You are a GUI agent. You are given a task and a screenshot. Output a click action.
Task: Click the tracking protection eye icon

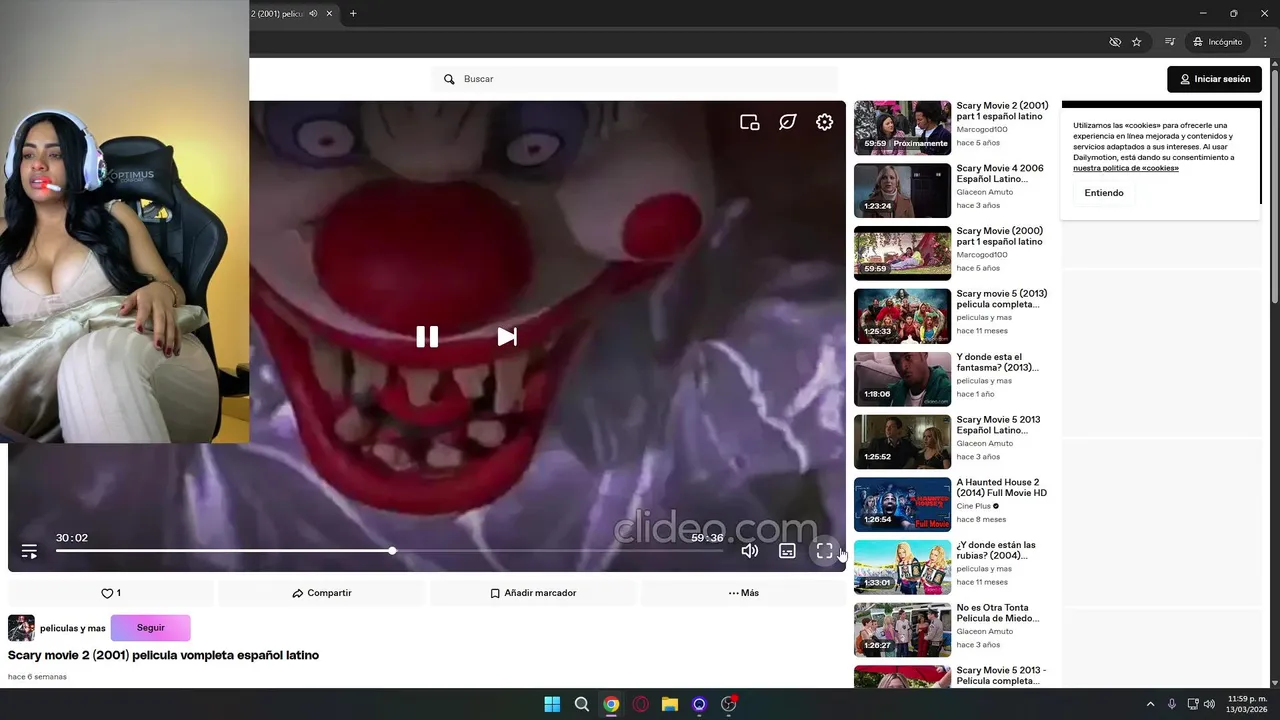(1115, 42)
